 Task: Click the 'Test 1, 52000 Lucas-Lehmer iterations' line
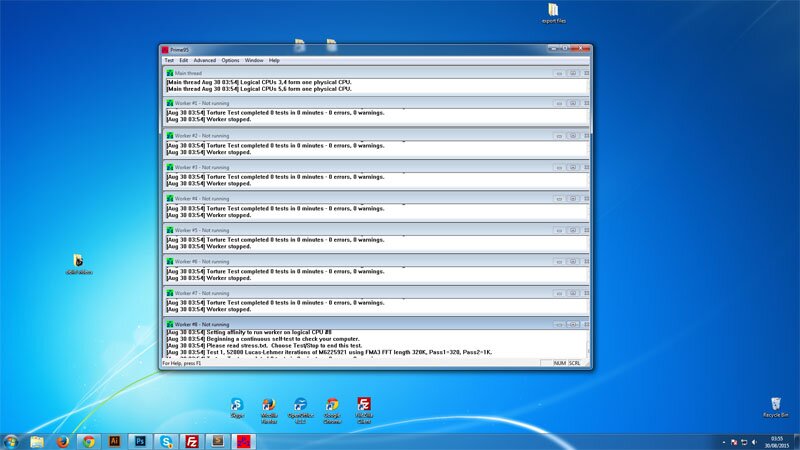point(329,352)
